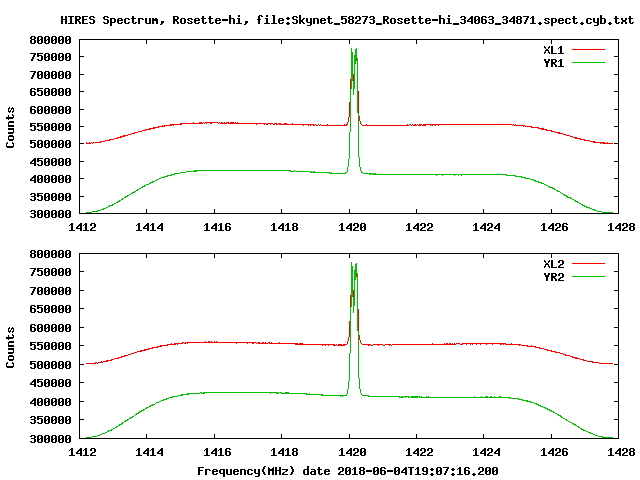Click the 1428 tick under the XL1/YR1 plot
This screenshot has width=640, height=480.
621,227
